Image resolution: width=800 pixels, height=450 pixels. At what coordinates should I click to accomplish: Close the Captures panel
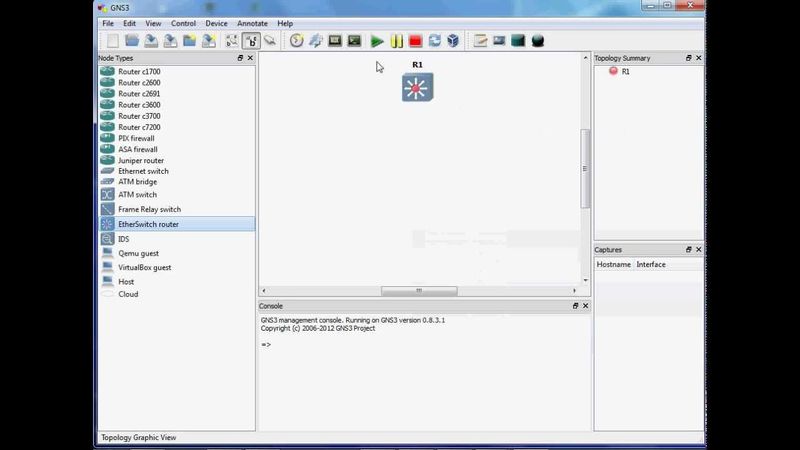(698, 249)
